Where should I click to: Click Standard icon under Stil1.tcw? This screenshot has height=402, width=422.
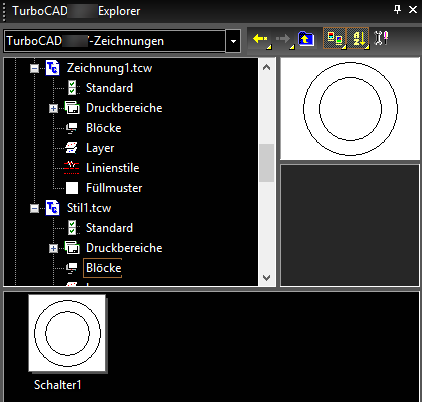click(x=72, y=228)
